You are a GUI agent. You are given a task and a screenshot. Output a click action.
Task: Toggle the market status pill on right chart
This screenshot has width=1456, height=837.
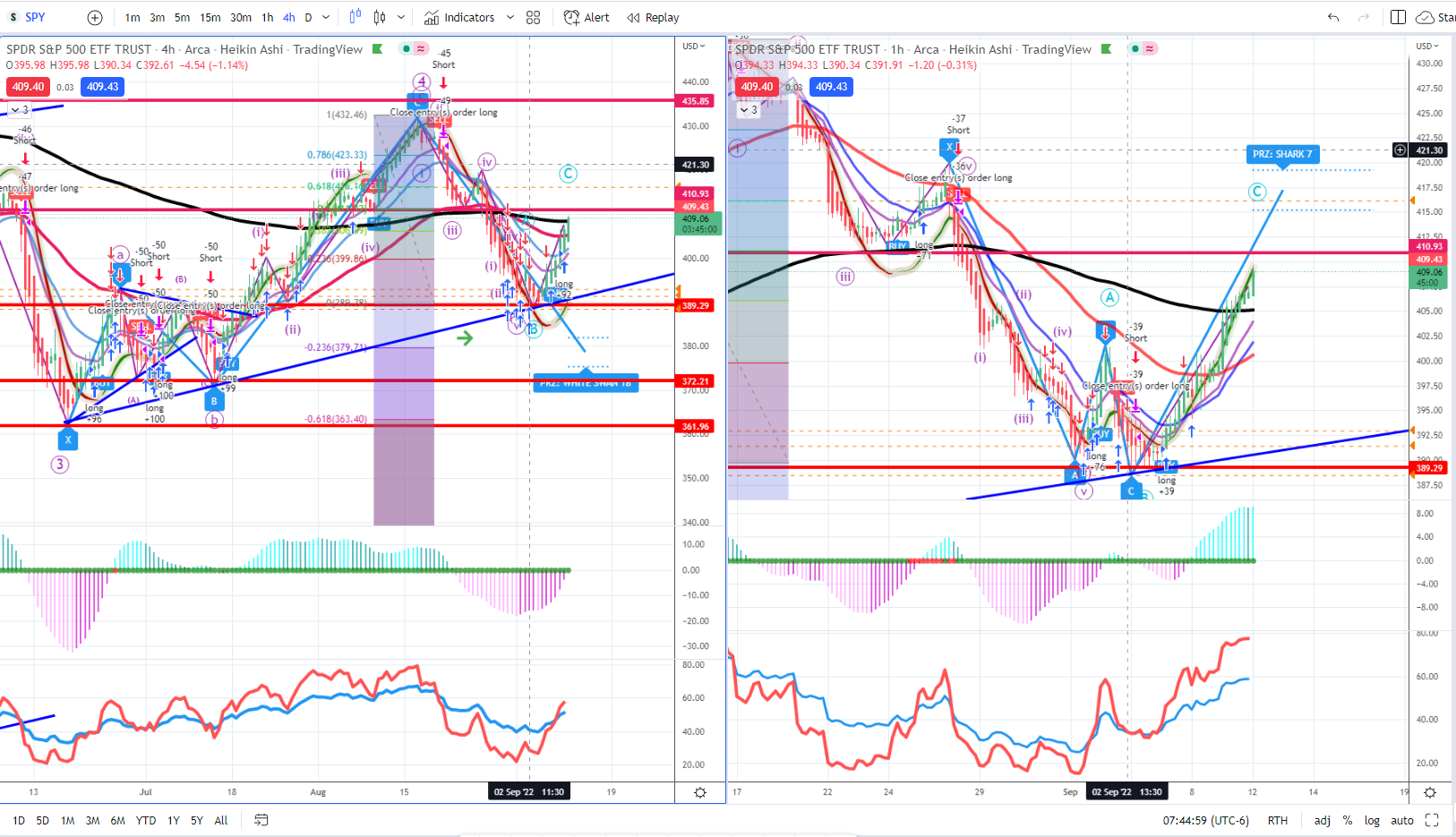click(x=1143, y=48)
